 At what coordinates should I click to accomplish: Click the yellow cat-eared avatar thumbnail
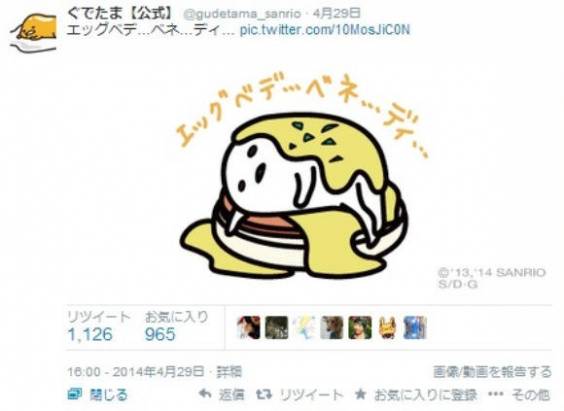tap(388, 327)
